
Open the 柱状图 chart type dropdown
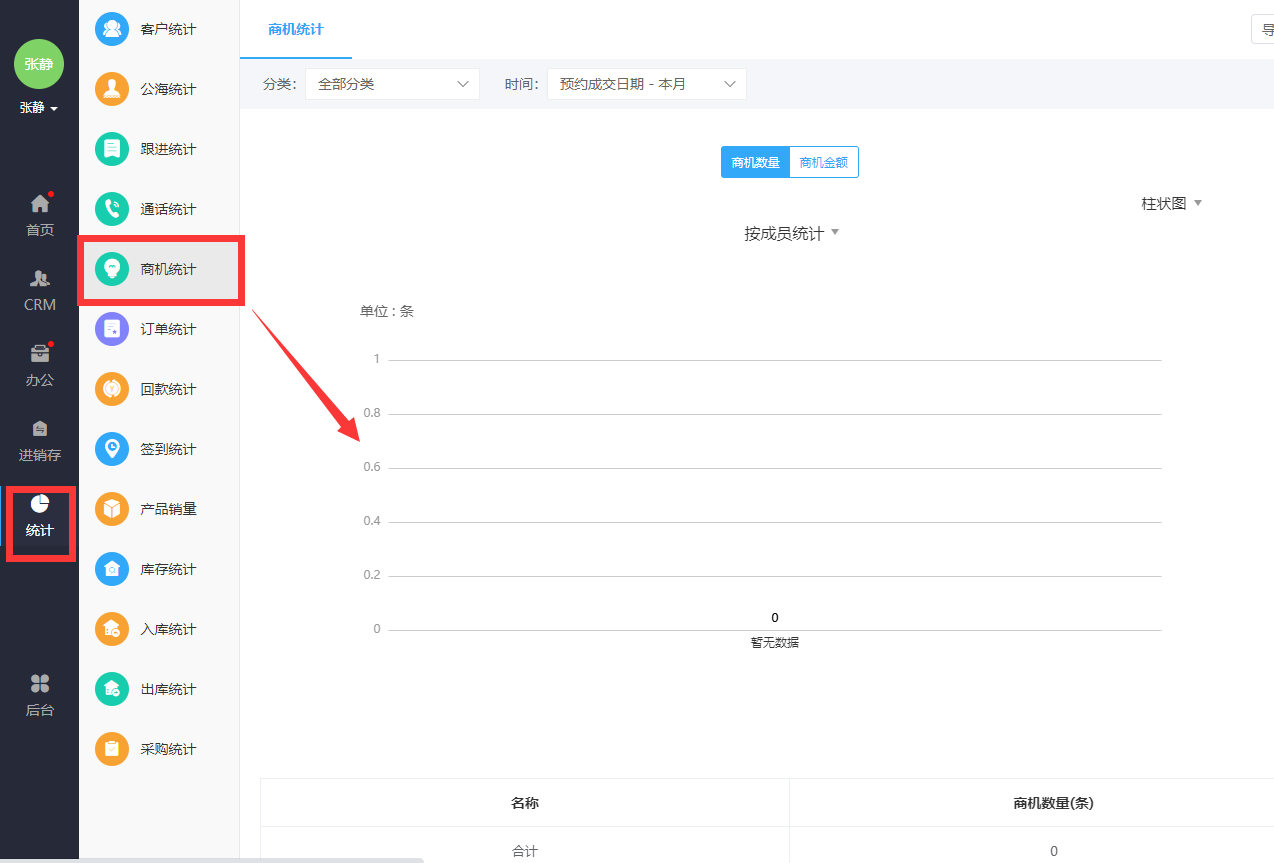[x=1172, y=203]
